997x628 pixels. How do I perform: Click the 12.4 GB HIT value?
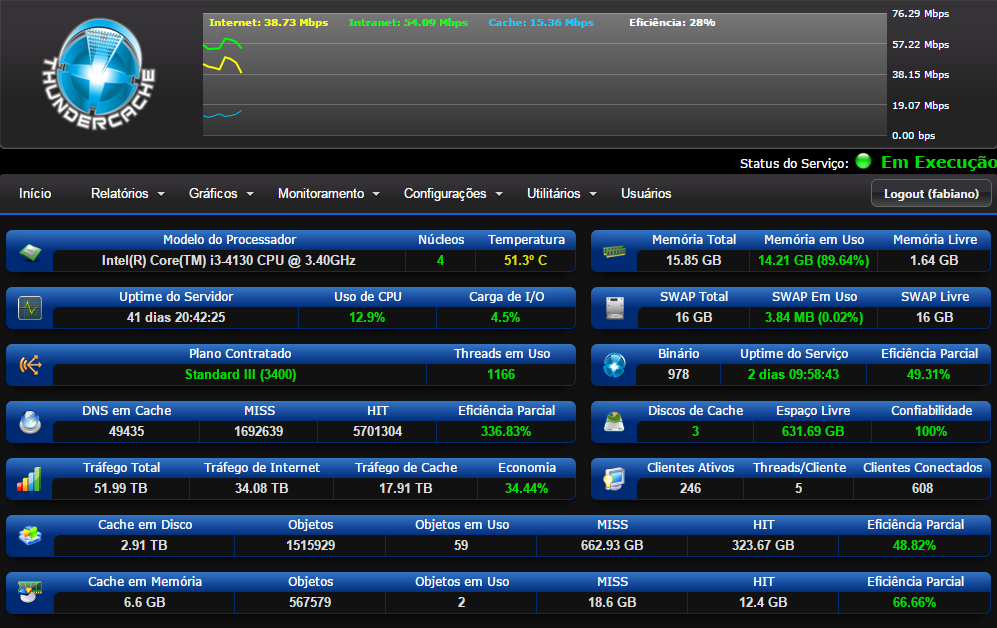tap(763, 602)
